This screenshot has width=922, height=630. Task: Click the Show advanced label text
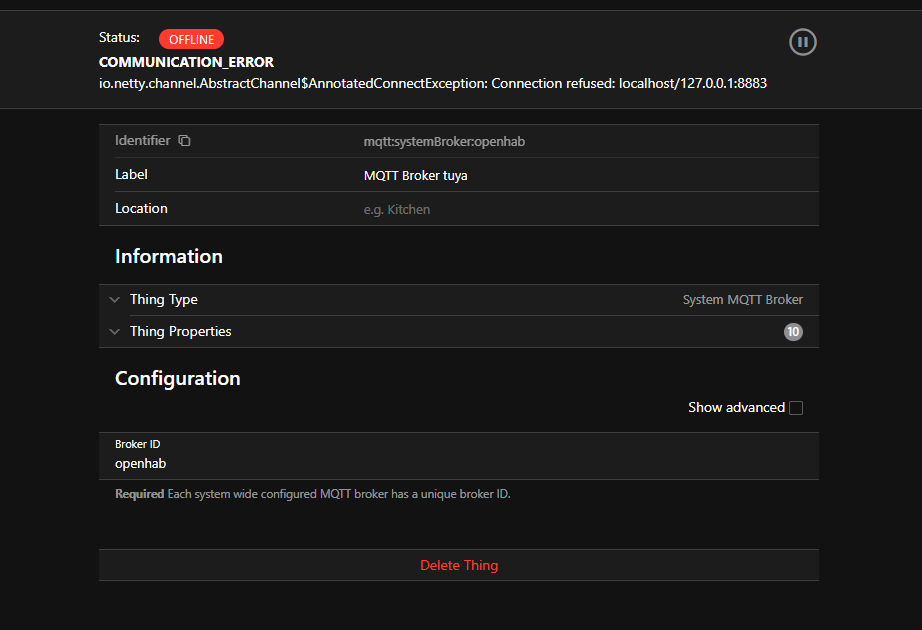coord(736,408)
